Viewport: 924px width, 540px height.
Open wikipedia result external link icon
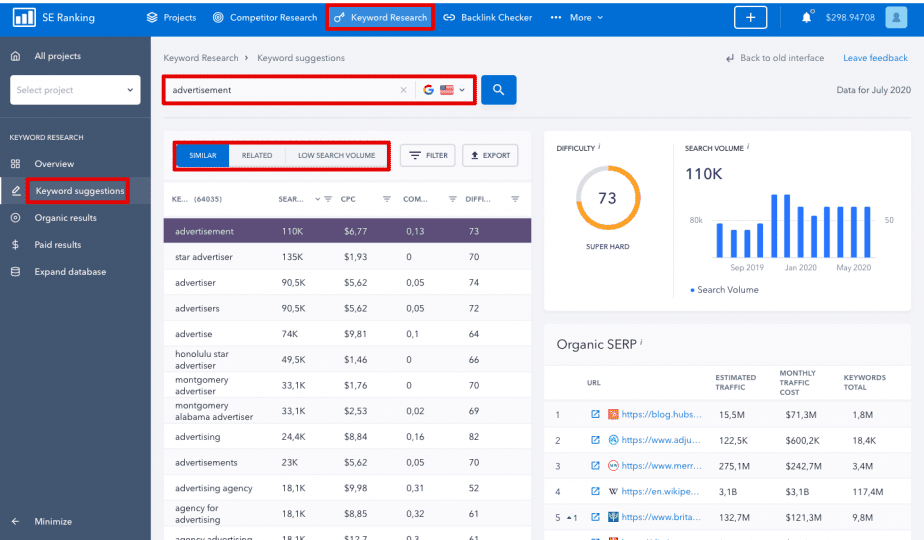tap(595, 491)
